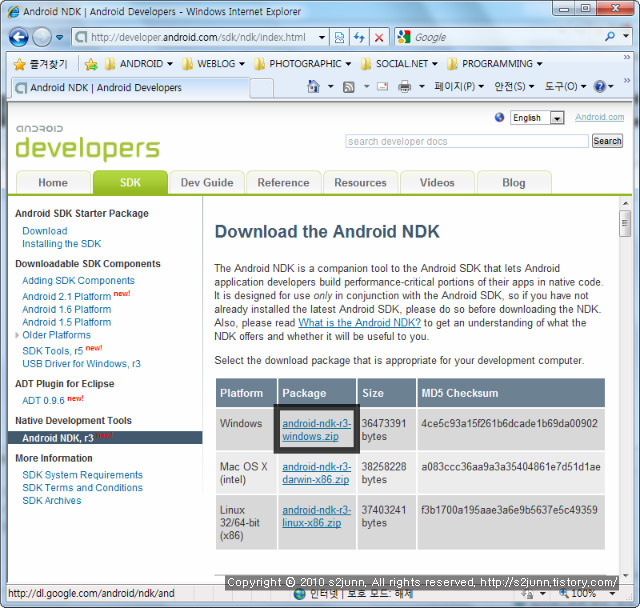Image resolution: width=640 pixels, height=608 pixels.
Task: Click the blue Help icon
Action: pos(600,87)
